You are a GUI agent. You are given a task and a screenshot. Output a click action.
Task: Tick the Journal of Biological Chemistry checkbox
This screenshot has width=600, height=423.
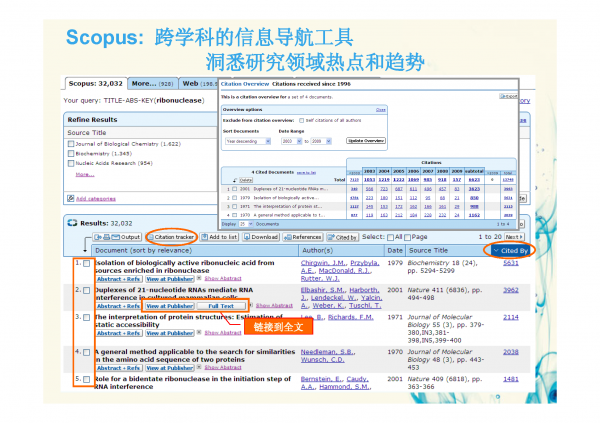click(x=71, y=144)
